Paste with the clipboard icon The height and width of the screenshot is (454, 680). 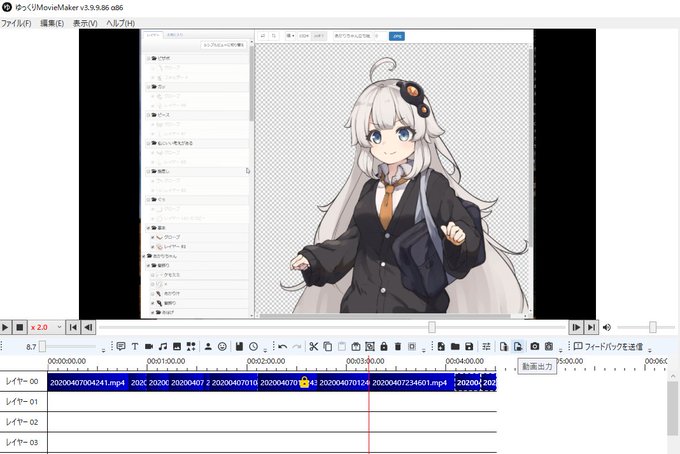[342, 346]
